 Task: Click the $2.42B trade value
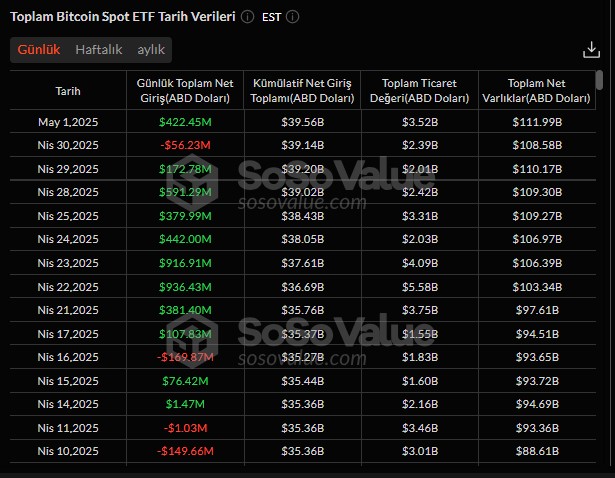pyautogui.click(x=420, y=192)
